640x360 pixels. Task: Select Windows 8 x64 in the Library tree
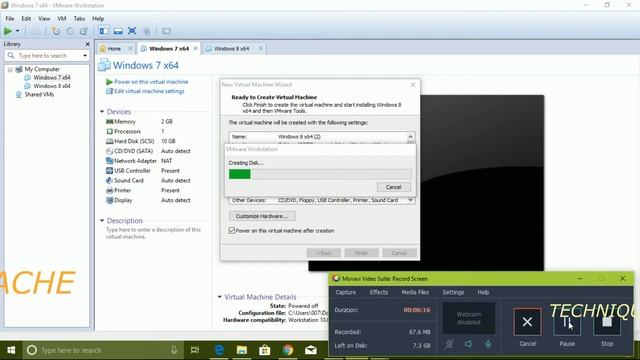pyautogui.click(x=52, y=86)
